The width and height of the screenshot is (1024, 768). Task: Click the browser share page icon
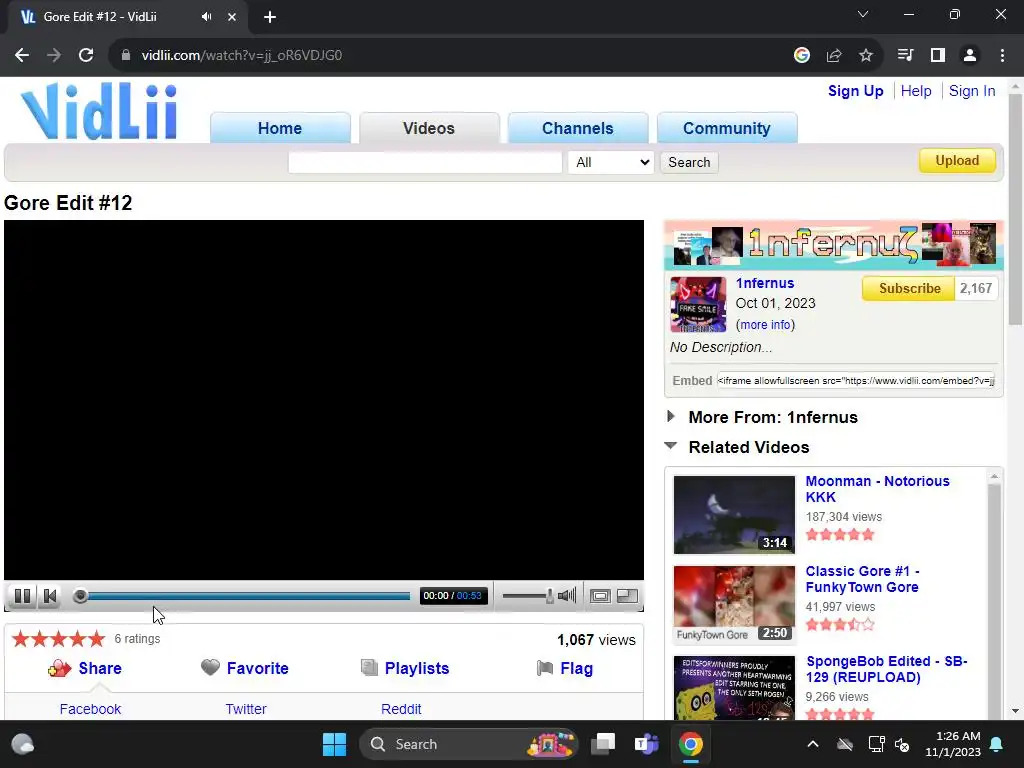click(x=834, y=56)
